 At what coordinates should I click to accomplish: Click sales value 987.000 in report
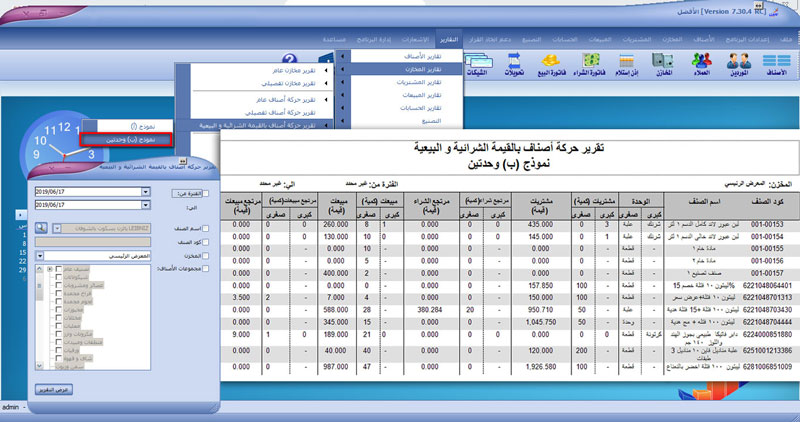337,366
